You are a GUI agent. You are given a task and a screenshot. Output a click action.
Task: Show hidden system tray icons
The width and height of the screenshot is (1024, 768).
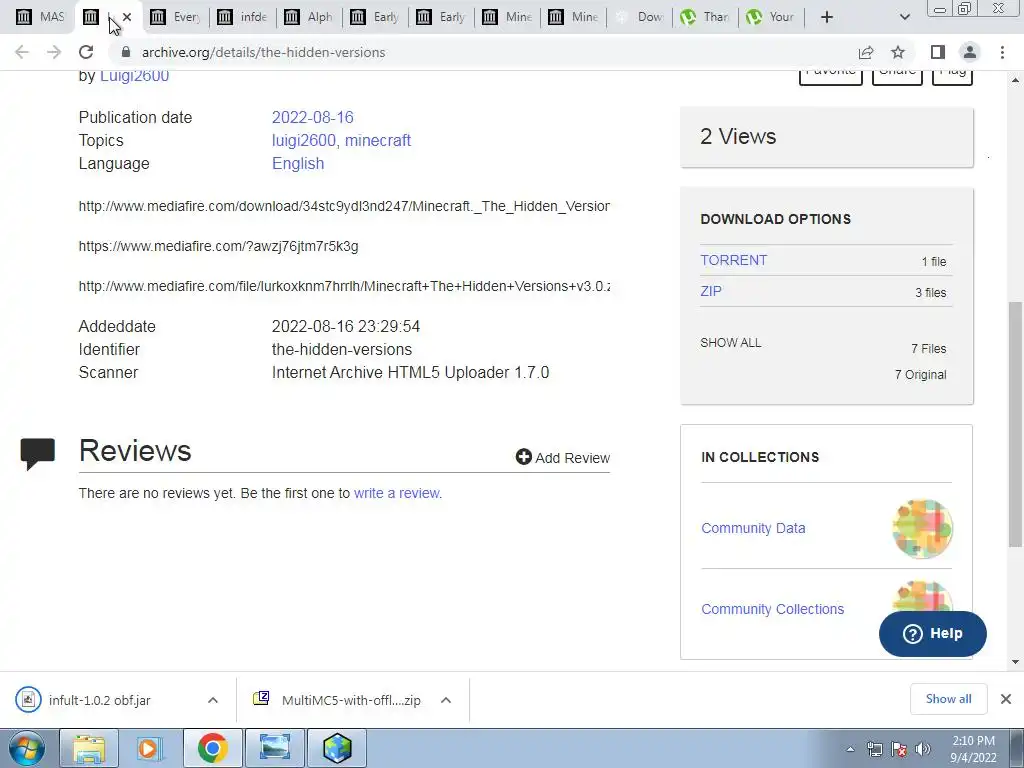850,750
